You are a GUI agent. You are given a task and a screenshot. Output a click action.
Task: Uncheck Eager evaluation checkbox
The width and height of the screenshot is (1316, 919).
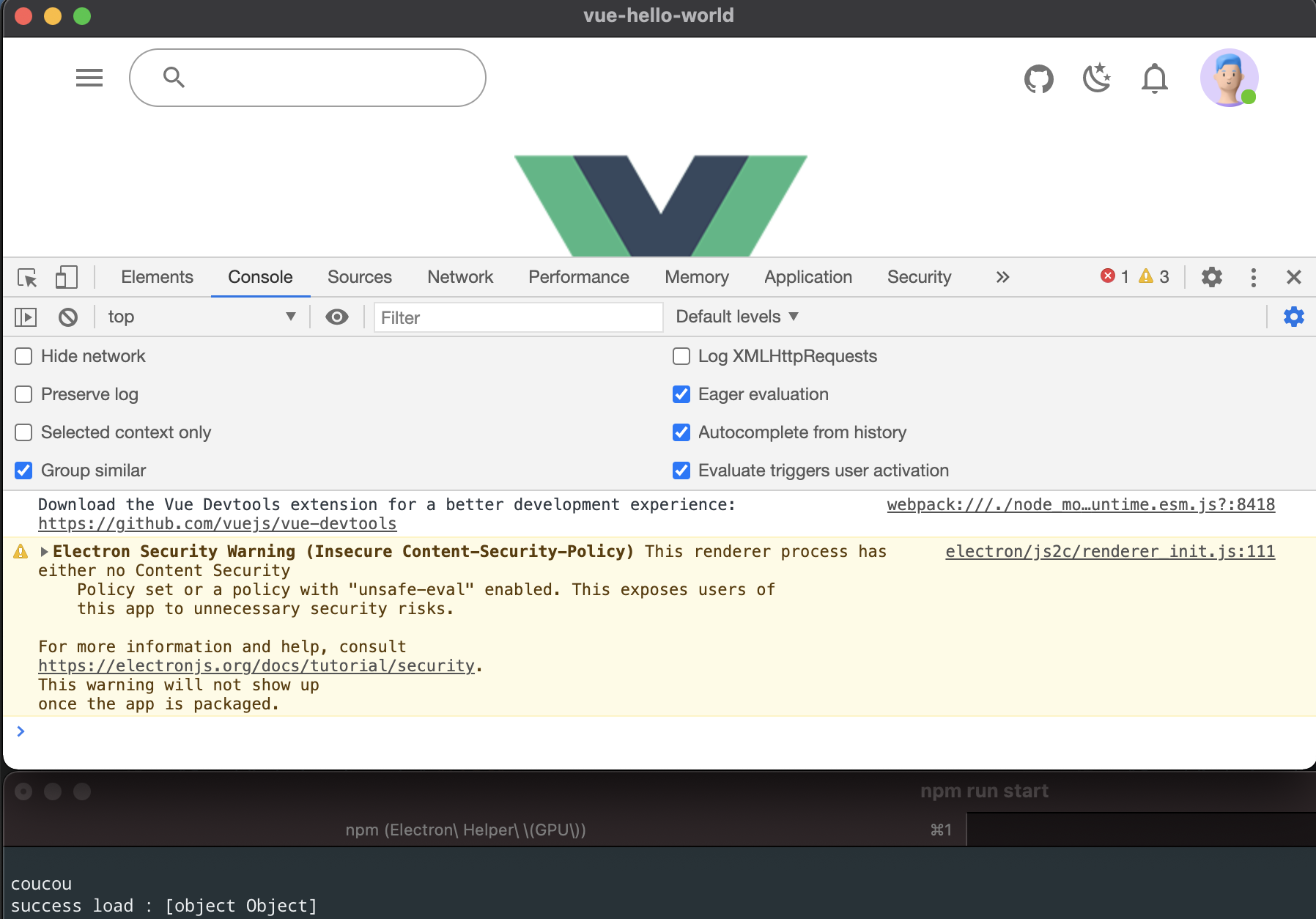(681, 394)
